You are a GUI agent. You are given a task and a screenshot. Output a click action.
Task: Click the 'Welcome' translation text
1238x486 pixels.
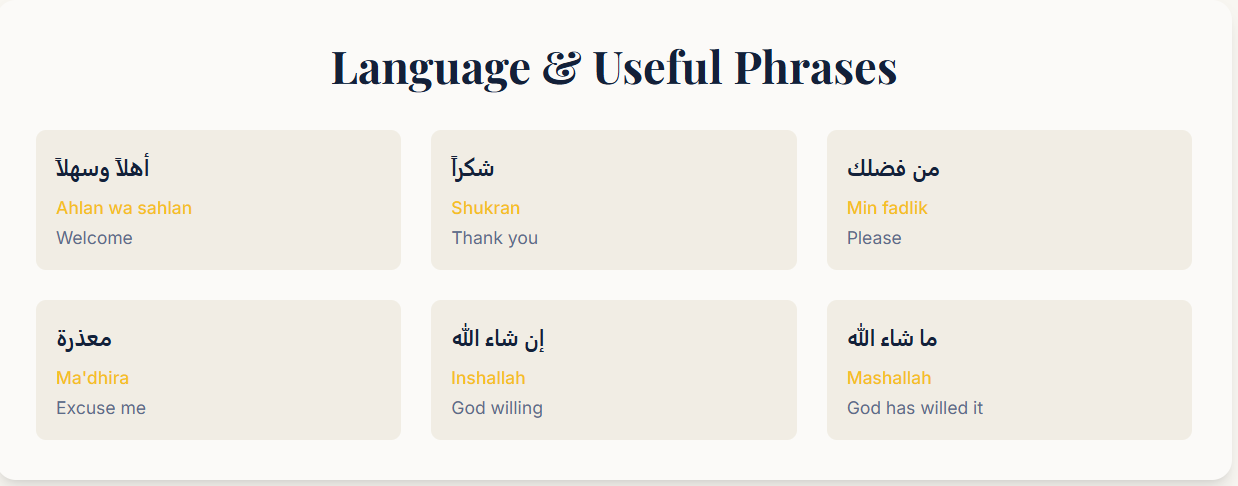[x=94, y=238]
